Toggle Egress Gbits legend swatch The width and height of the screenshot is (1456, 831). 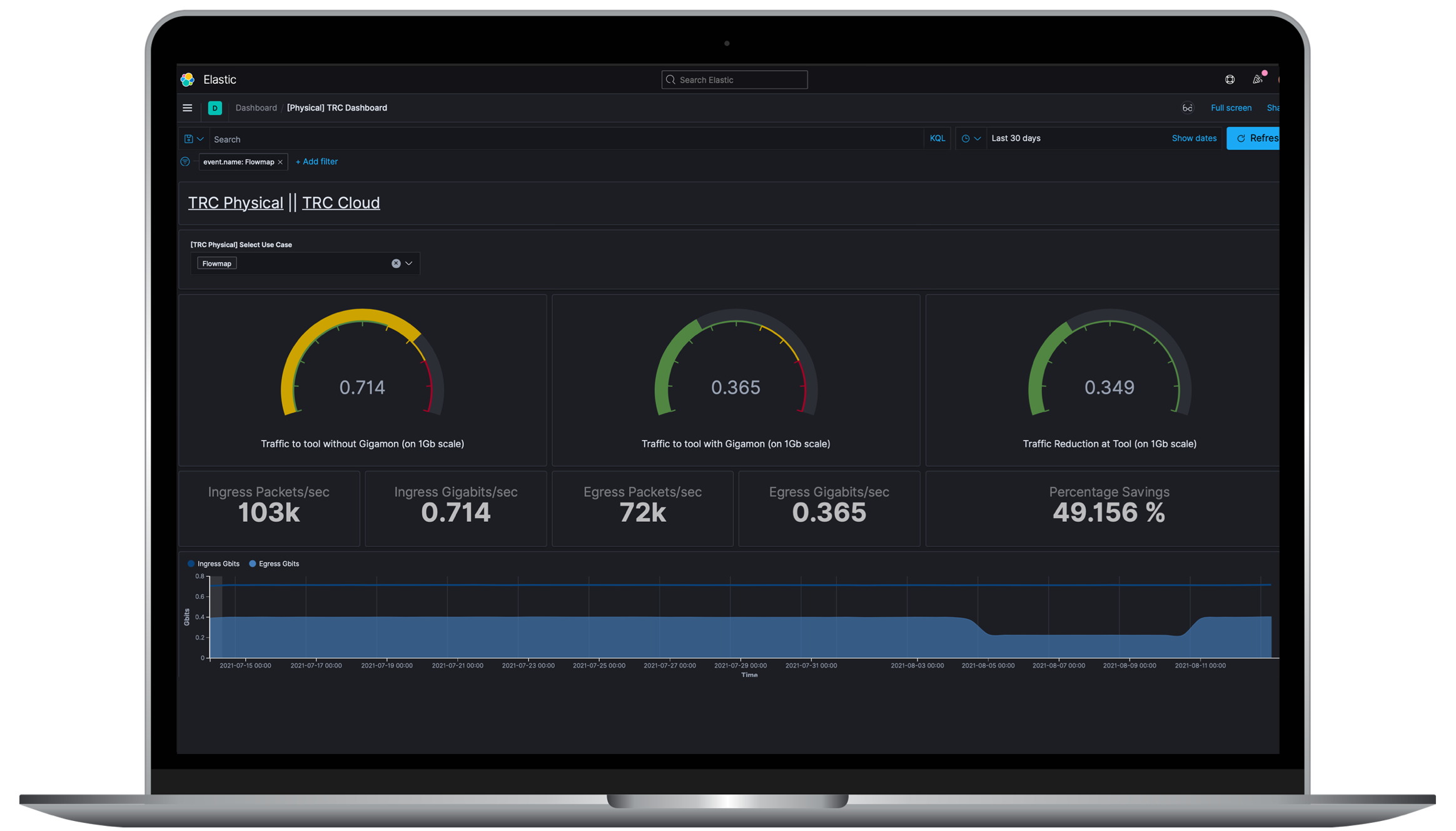[x=252, y=564]
